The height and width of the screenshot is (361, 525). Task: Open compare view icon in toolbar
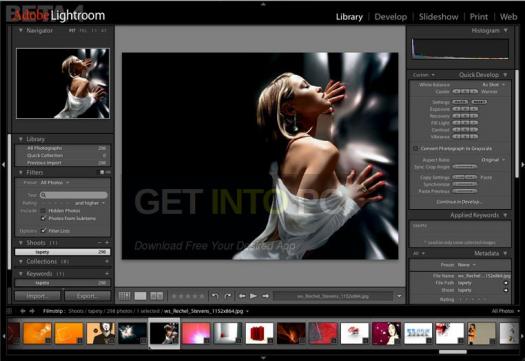pos(156,296)
